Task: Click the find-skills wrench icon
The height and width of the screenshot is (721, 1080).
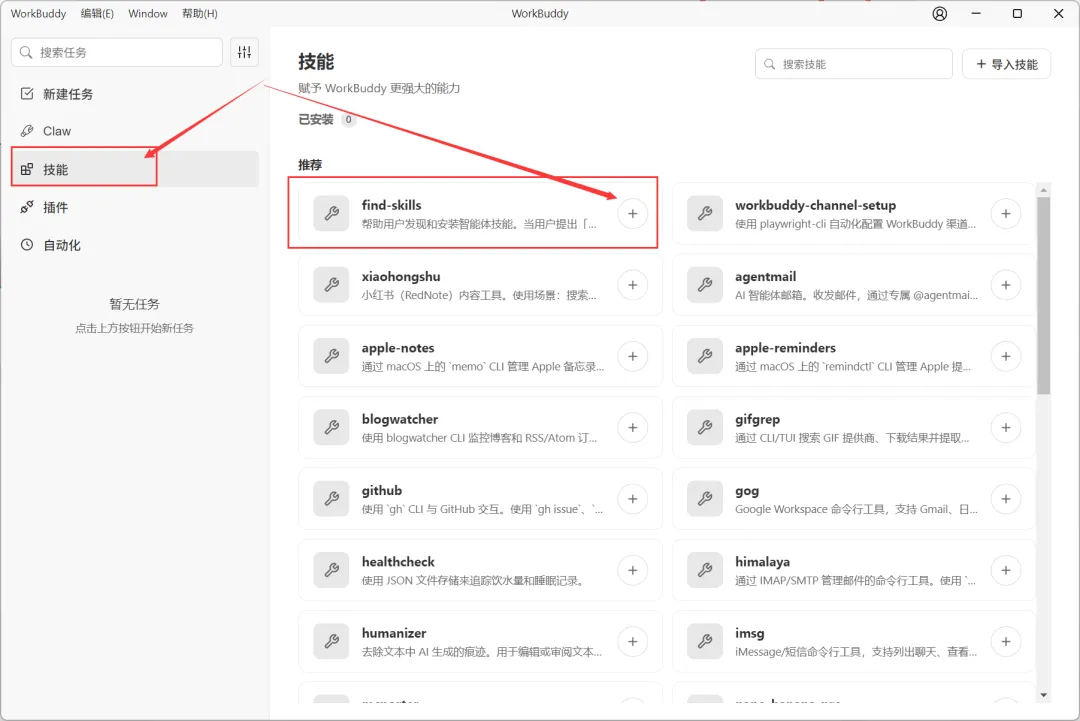Action: coord(331,213)
